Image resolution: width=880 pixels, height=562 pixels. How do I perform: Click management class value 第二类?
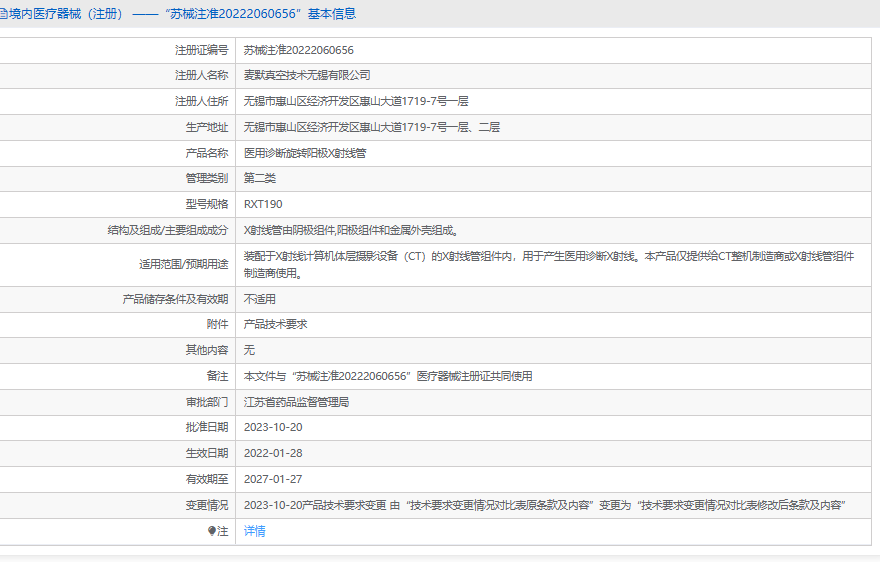pos(260,179)
